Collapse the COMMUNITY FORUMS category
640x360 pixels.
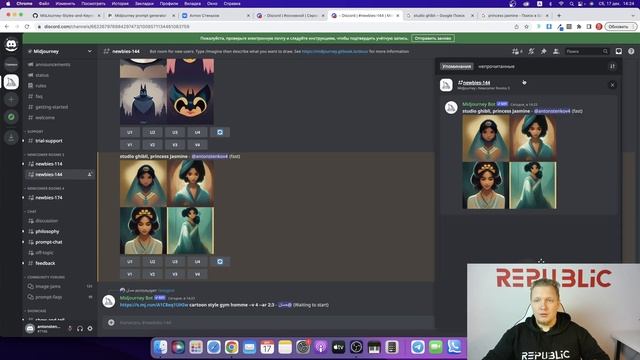(45, 277)
